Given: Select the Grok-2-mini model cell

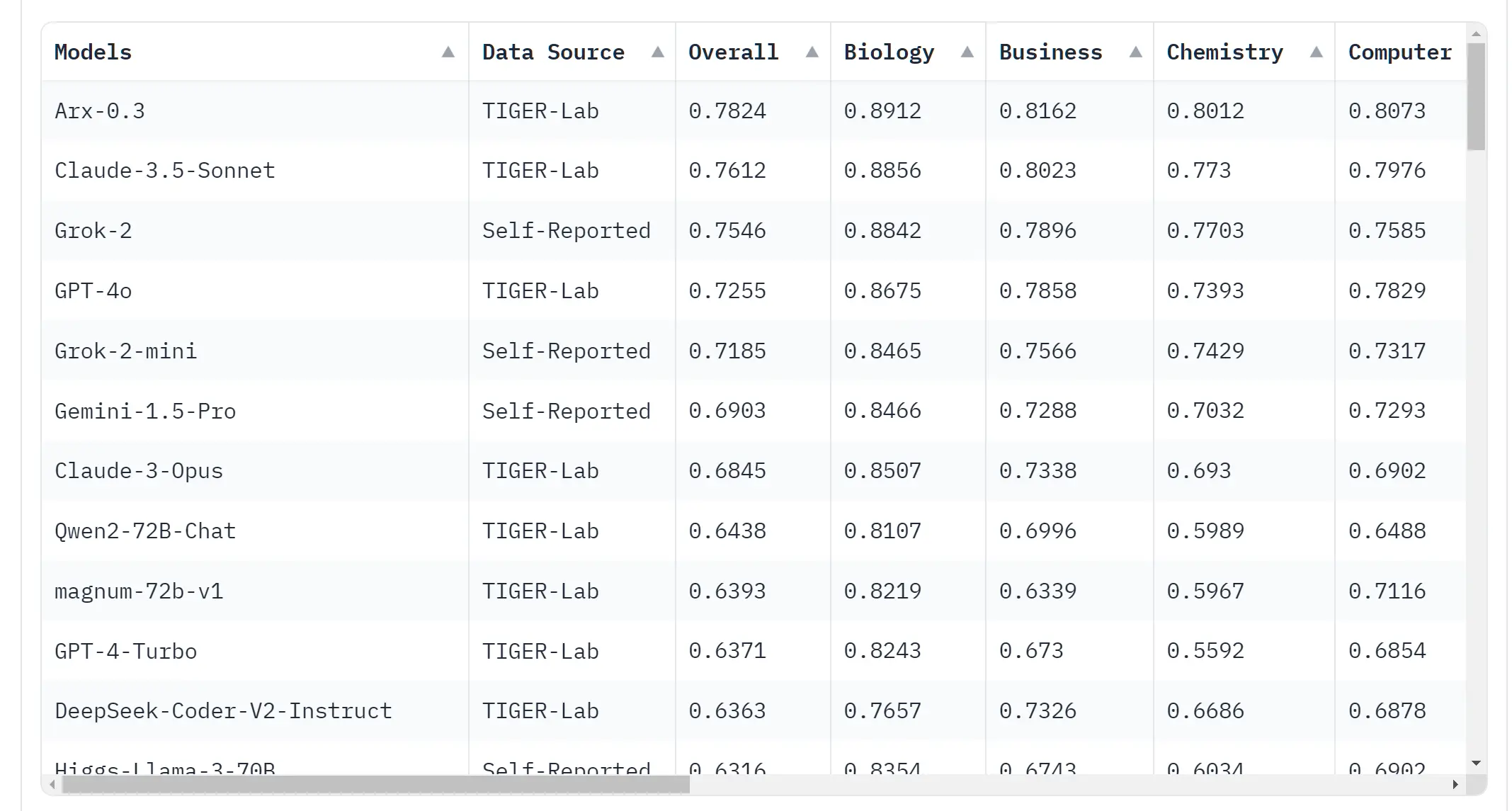Looking at the screenshot, I should click(x=255, y=351).
